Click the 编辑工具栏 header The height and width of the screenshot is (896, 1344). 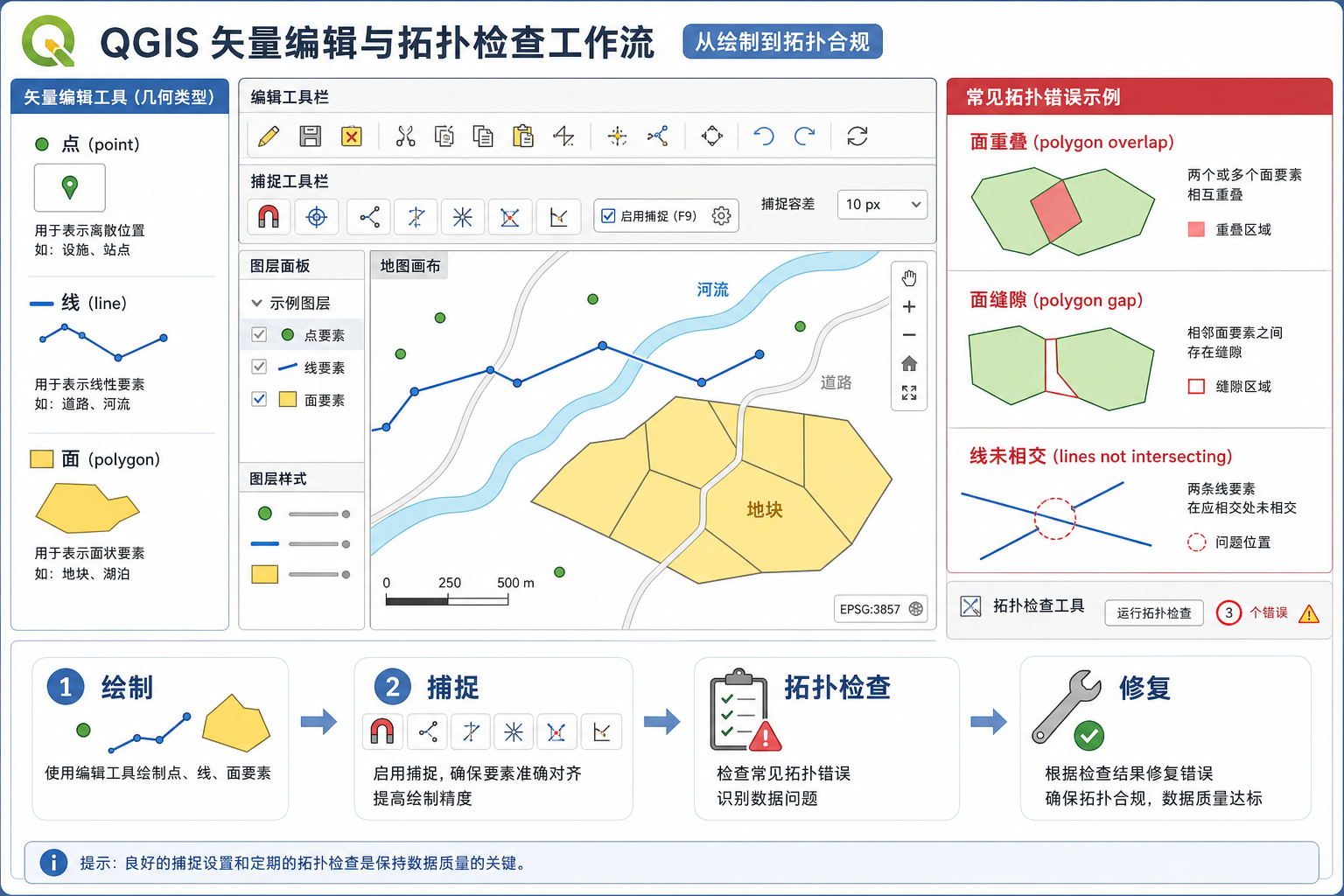pos(290,97)
